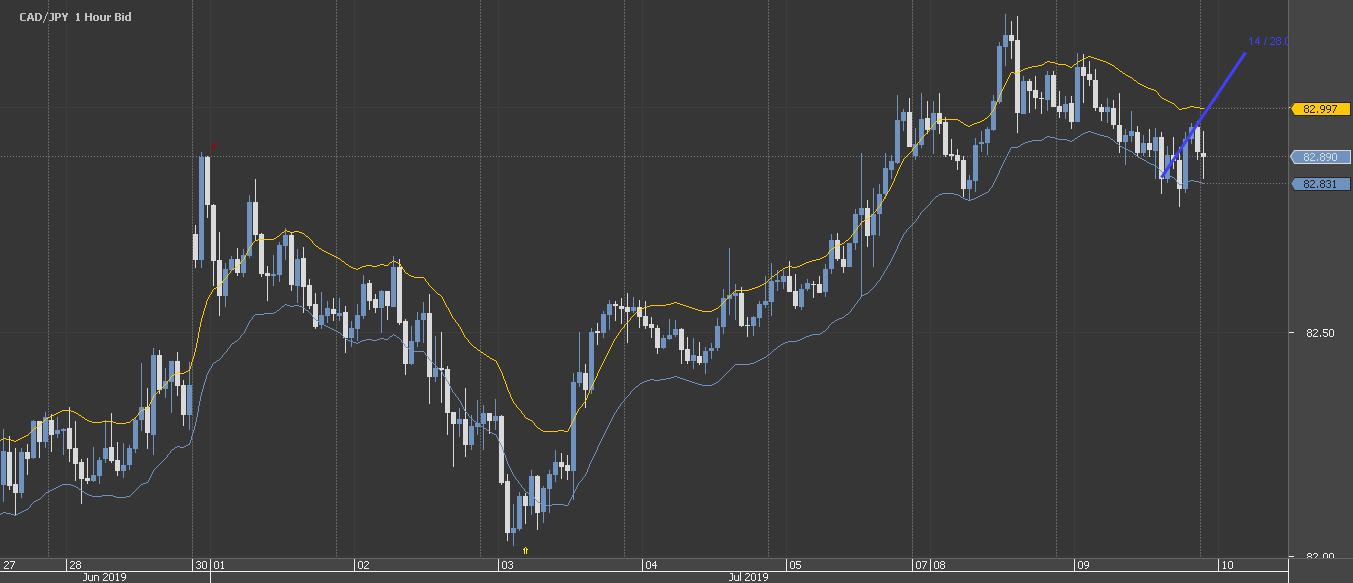The image size is (1353, 583).
Task: Click the 82.50 level on the price axis
Action: click(1320, 333)
